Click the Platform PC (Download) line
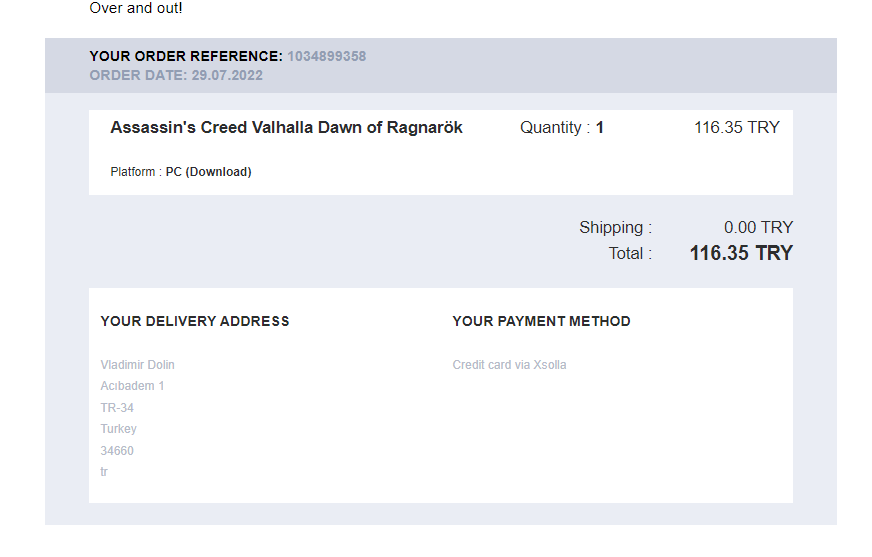 click(x=181, y=172)
